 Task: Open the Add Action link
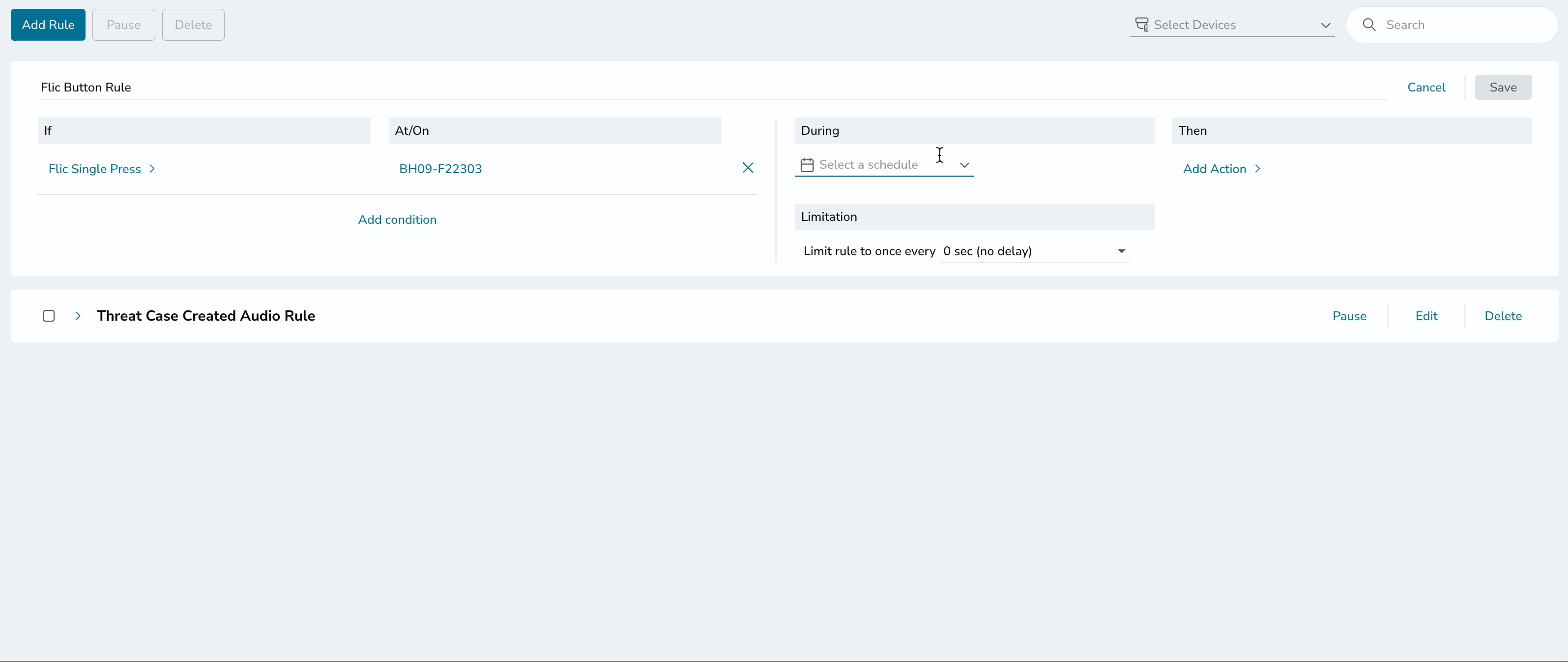[1215, 169]
